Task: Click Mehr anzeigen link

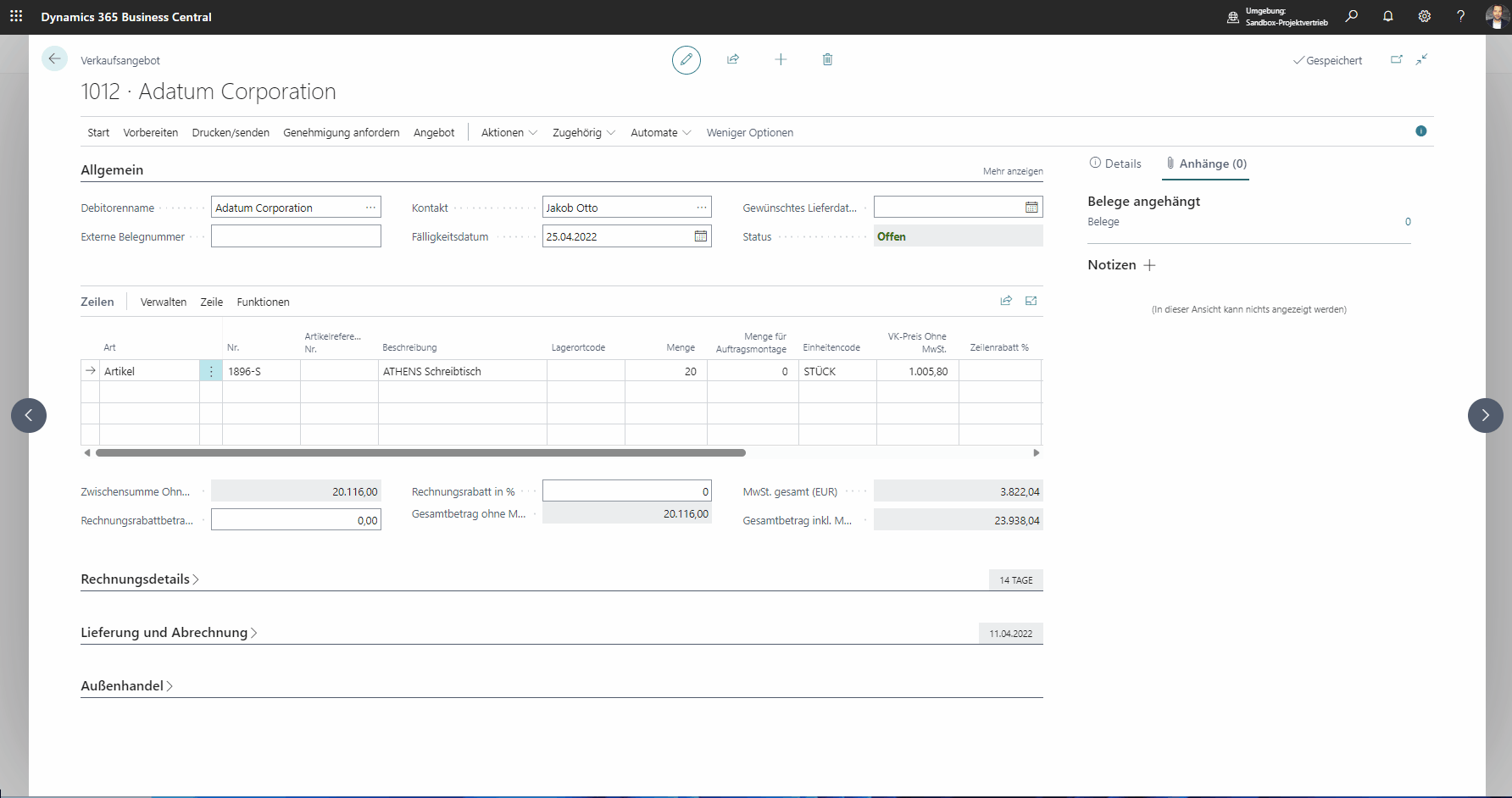Action: pyautogui.click(x=1013, y=171)
